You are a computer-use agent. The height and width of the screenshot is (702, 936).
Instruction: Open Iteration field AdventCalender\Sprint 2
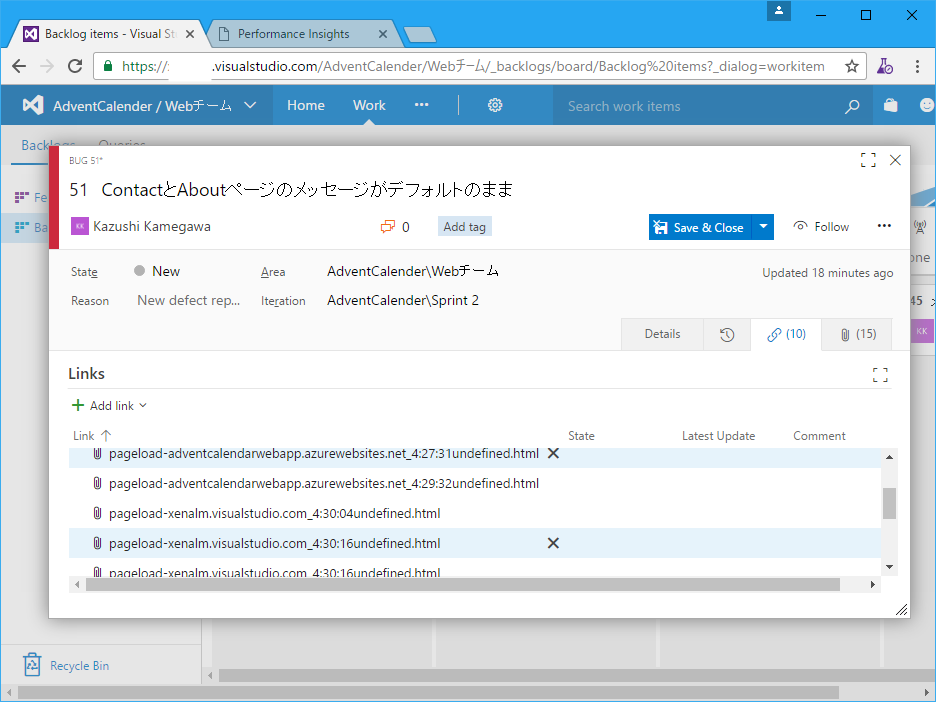coord(403,301)
